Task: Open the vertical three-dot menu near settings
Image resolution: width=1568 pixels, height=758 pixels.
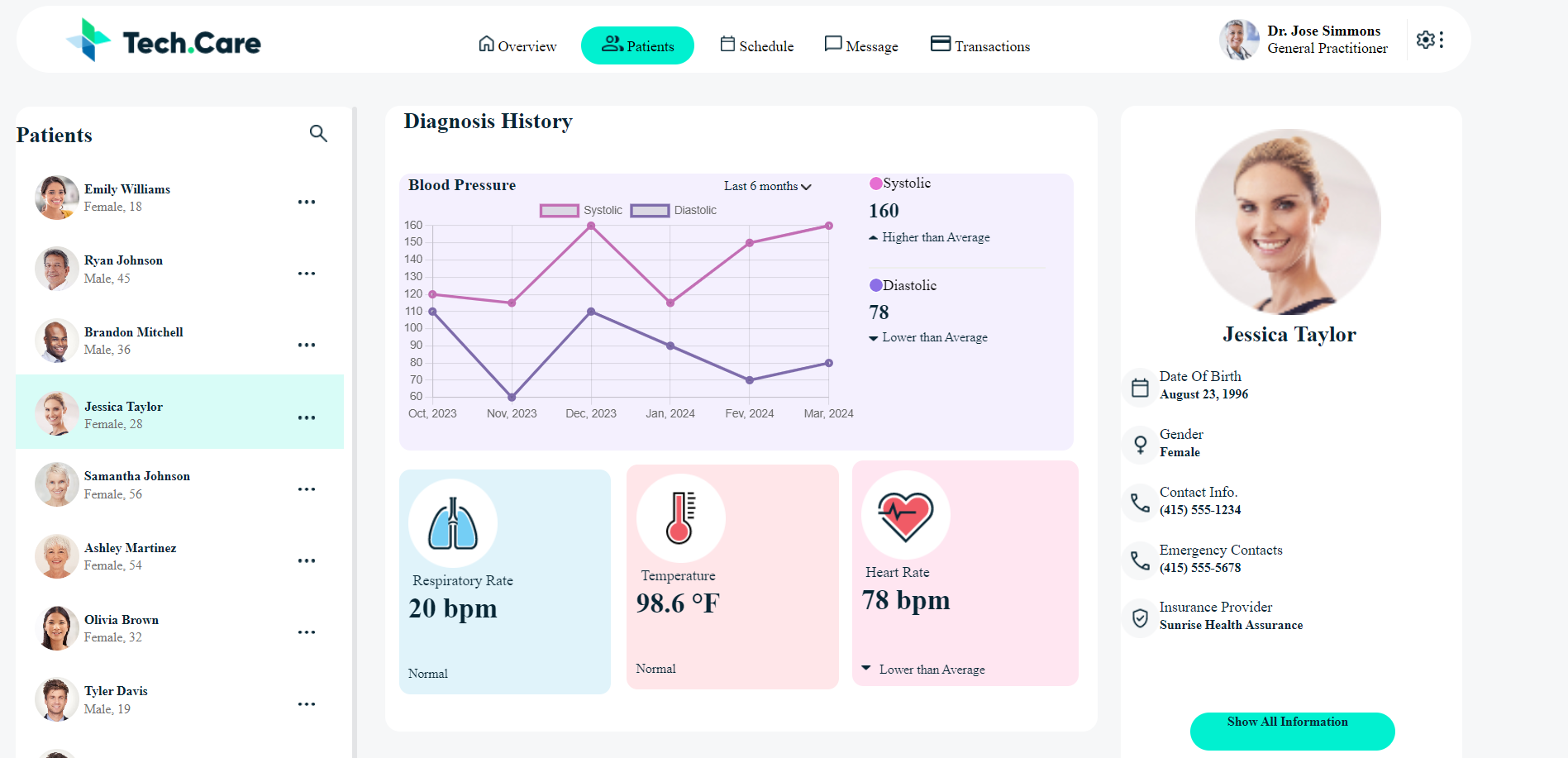Action: 1443,39
